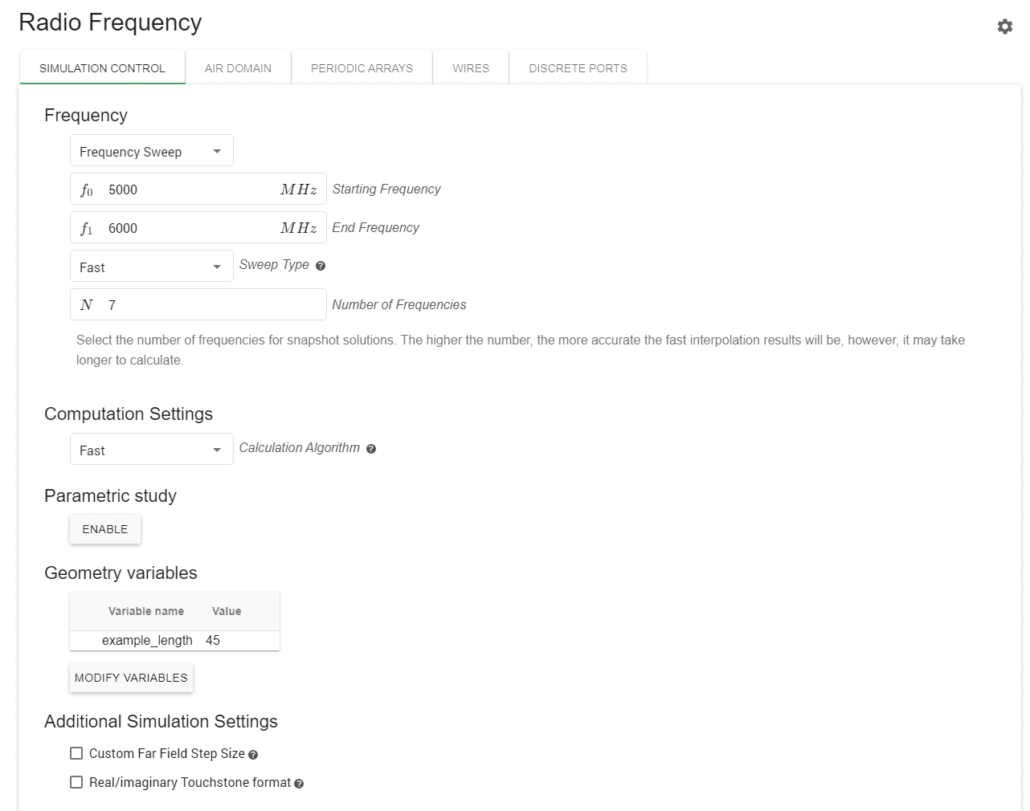Open the Periodic Arrays tab
The width and height of the screenshot is (1030, 811).
click(361, 68)
